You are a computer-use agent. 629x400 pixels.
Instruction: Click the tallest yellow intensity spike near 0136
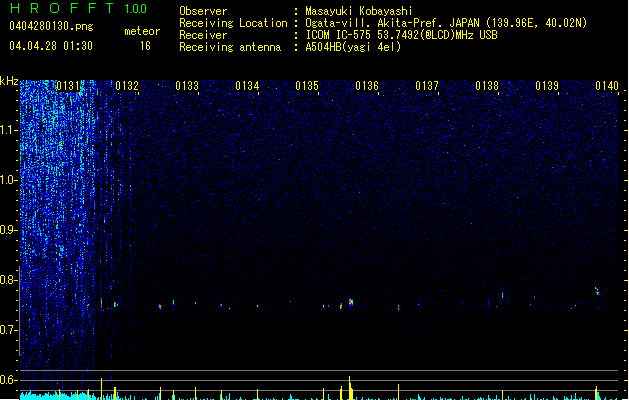pos(350,388)
